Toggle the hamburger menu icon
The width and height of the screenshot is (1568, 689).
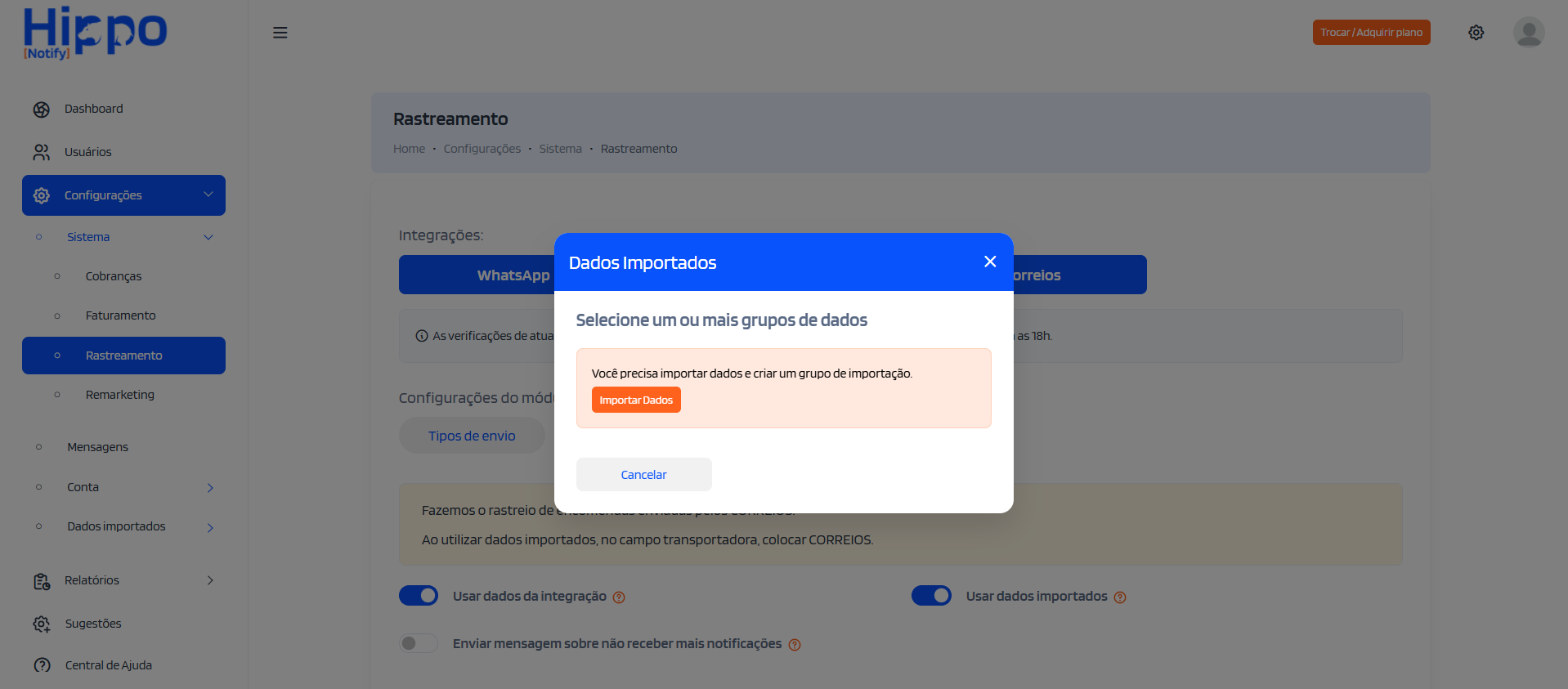coord(280,33)
